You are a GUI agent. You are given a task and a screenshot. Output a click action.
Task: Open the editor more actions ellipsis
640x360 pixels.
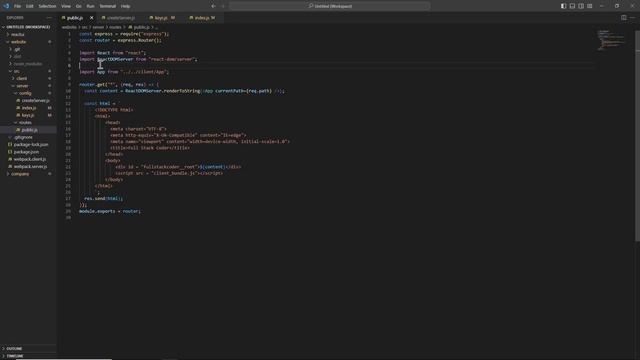[x=632, y=18]
